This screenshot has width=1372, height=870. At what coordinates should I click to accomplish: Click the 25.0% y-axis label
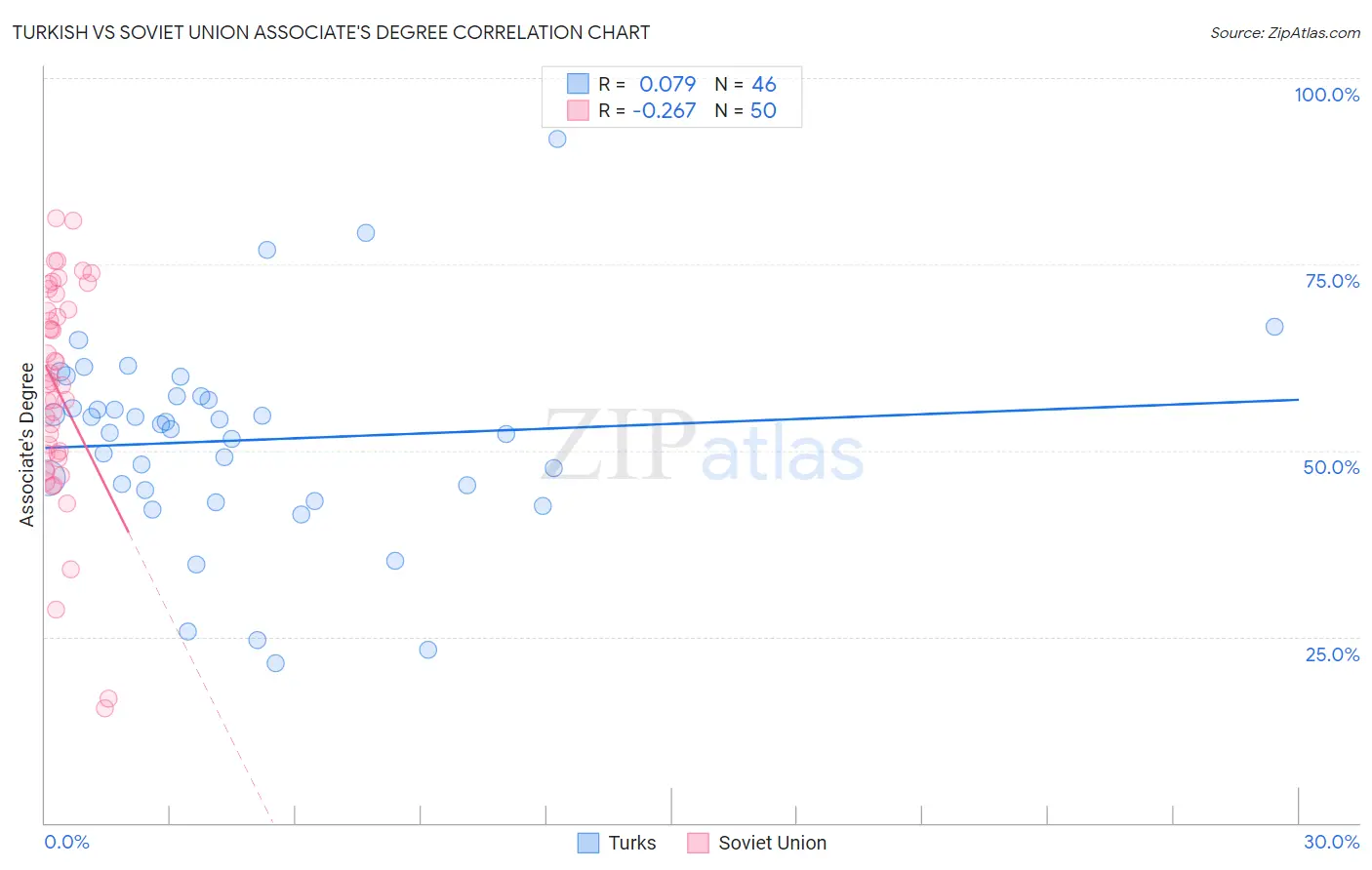1332,654
